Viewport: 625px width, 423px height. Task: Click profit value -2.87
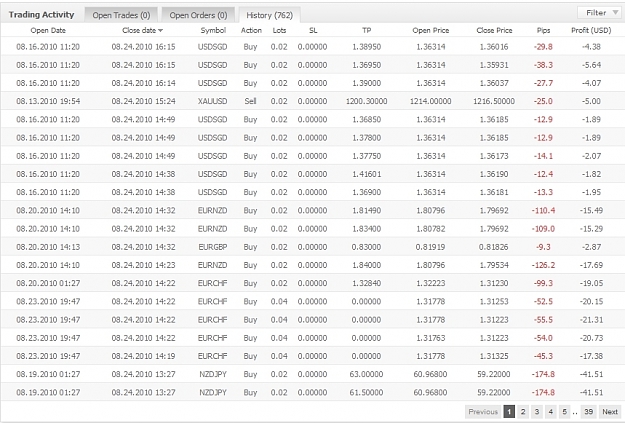coord(591,247)
